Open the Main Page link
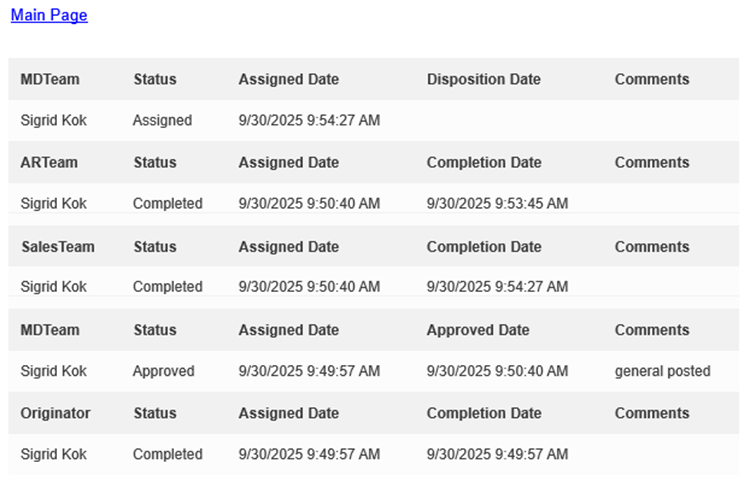 [x=49, y=15]
